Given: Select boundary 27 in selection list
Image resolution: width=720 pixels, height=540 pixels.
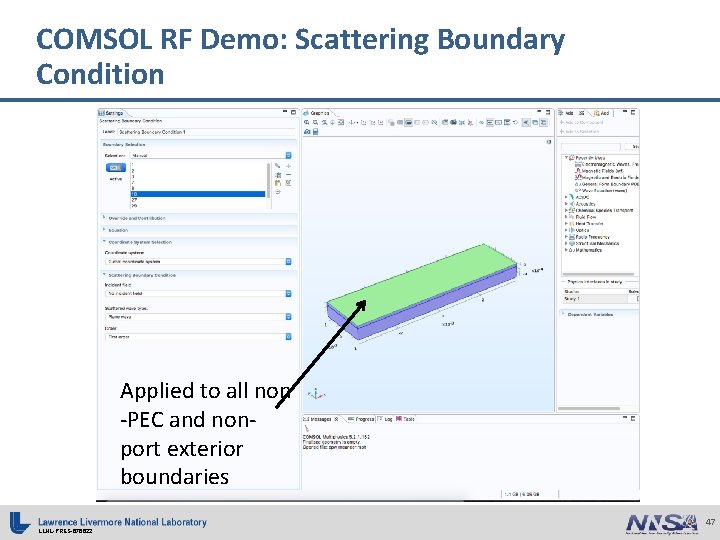Looking at the screenshot, I should click(198, 200).
